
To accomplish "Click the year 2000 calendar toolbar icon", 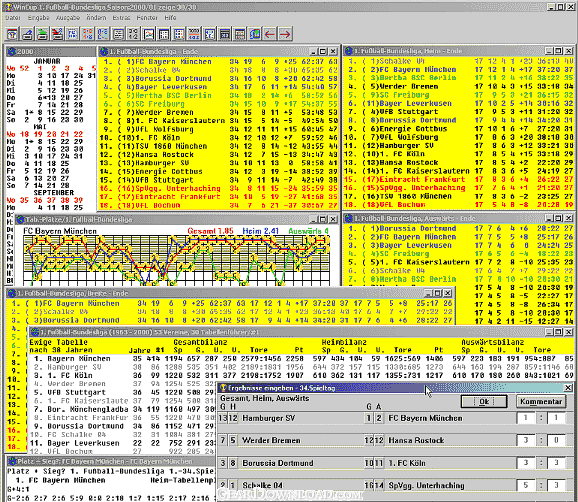I will 194,34.
